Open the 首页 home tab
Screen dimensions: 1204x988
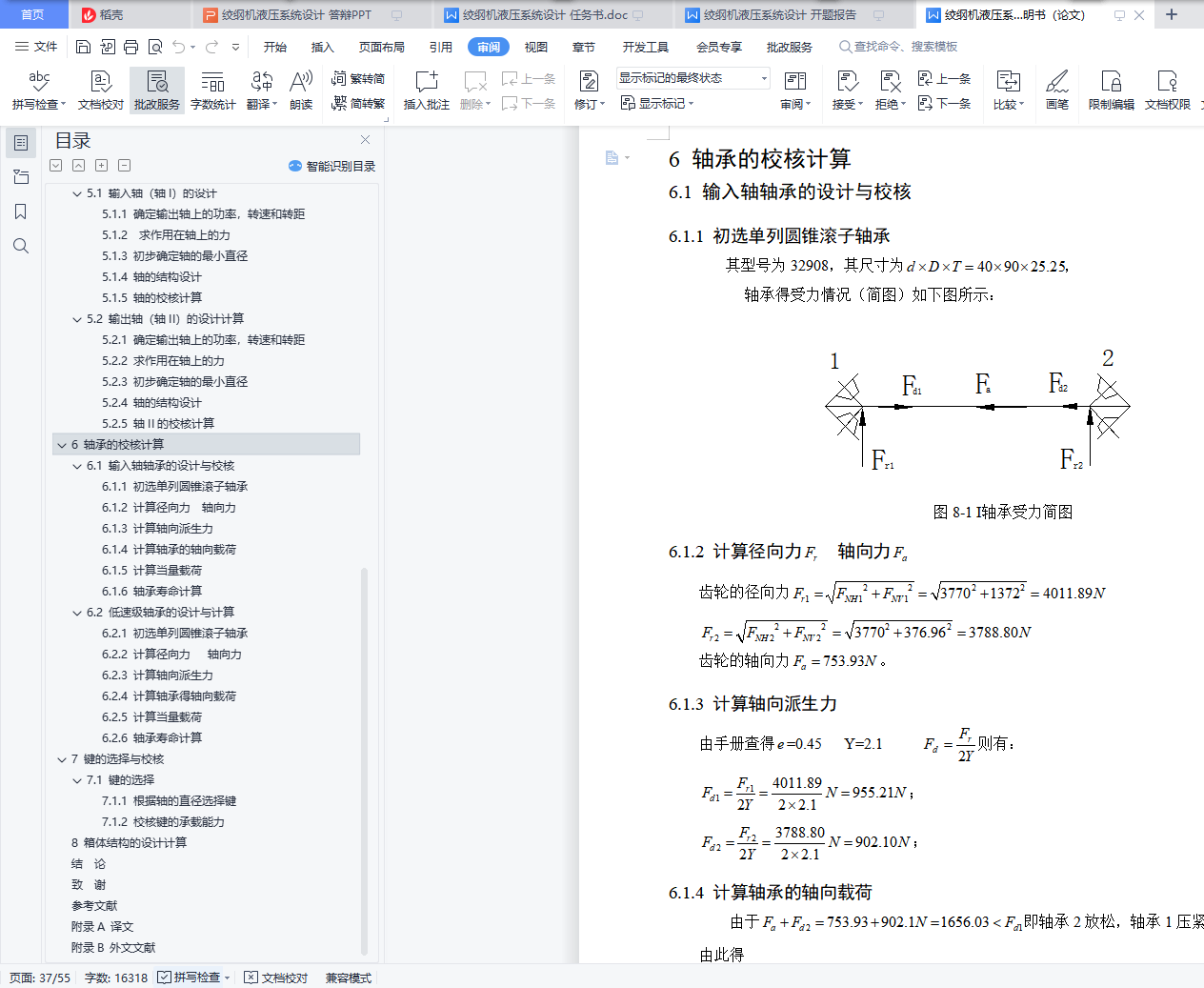pos(32,14)
